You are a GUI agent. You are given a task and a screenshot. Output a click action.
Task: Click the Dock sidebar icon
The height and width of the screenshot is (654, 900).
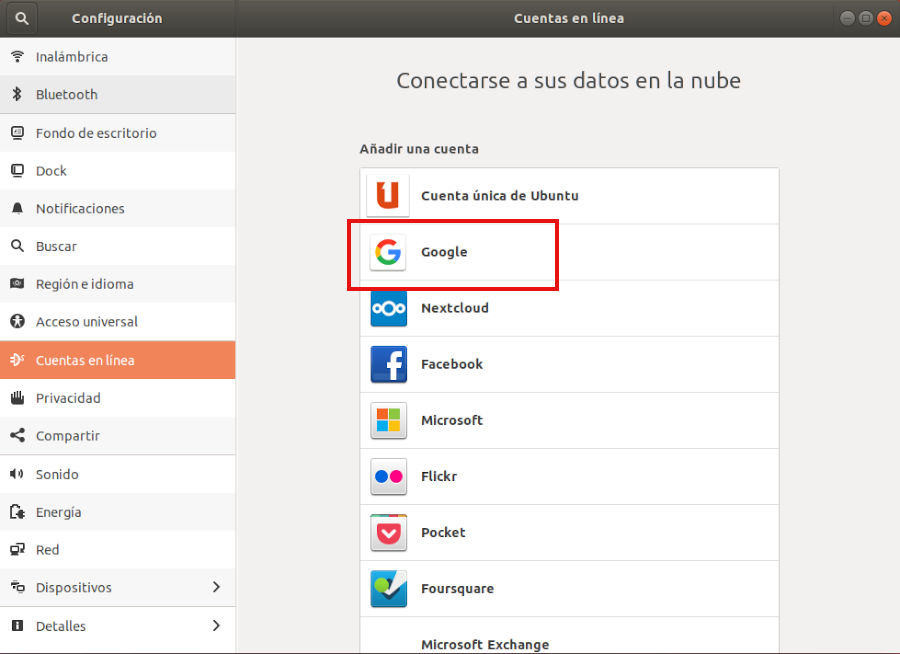pyautogui.click(x=18, y=171)
